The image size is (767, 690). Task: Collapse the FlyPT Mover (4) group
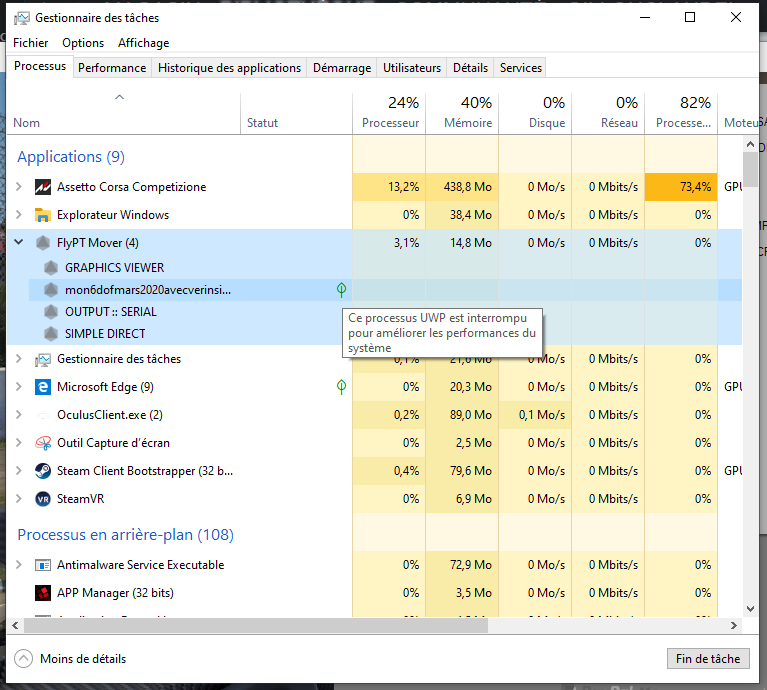point(19,242)
